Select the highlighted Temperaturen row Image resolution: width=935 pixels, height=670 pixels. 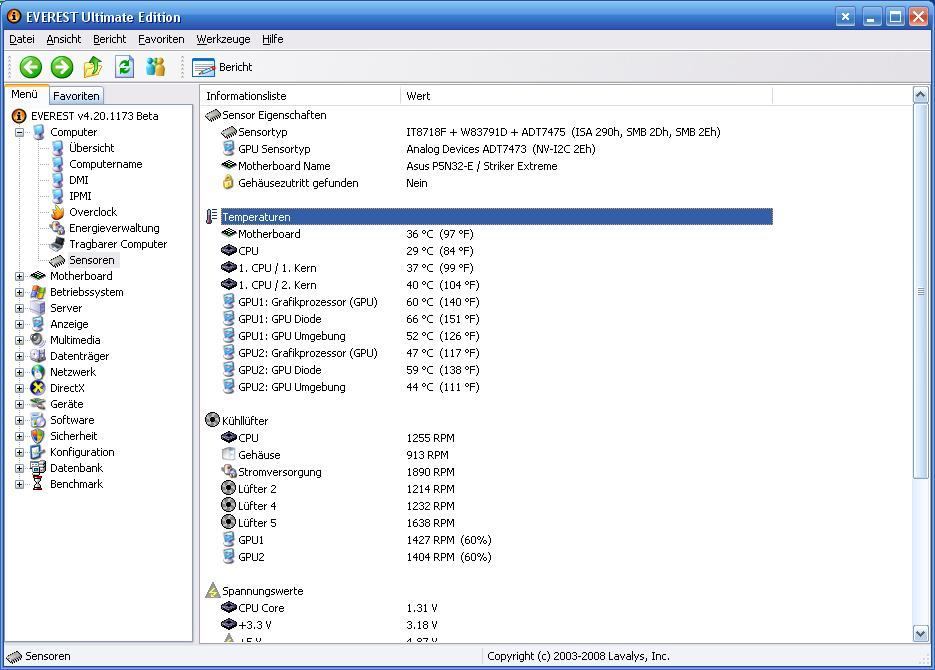(497, 217)
